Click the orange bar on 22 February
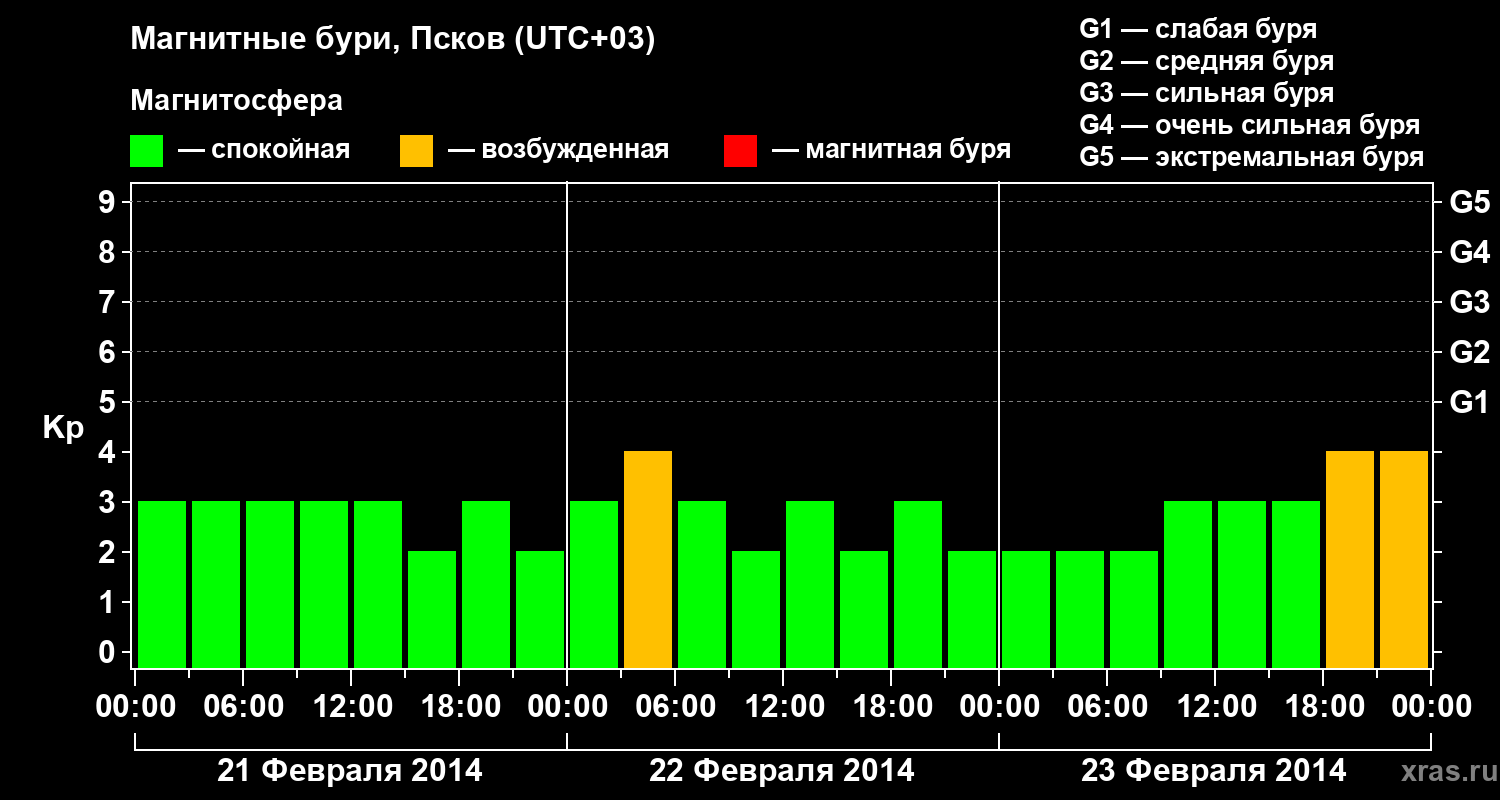1500x800 pixels. (x=648, y=560)
